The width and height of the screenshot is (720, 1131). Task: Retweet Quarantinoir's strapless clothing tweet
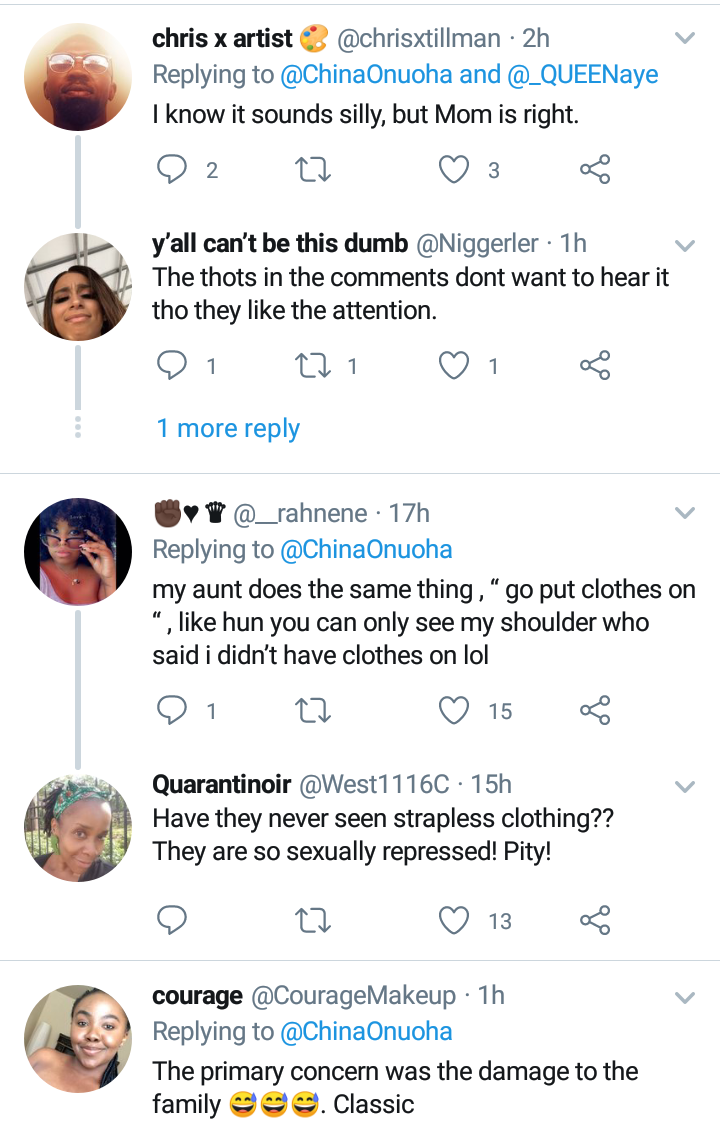click(x=315, y=920)
